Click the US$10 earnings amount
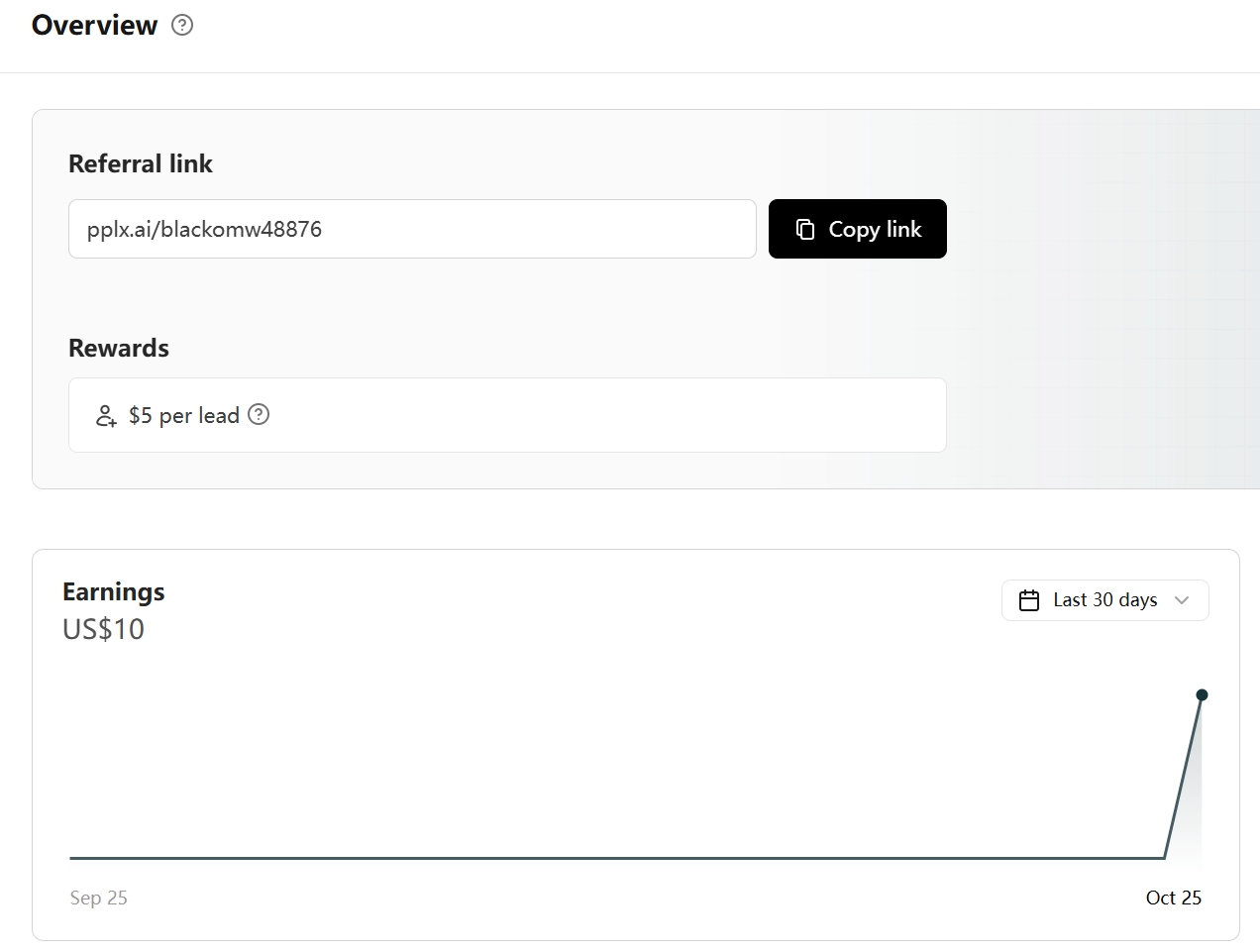 [103, 629]
